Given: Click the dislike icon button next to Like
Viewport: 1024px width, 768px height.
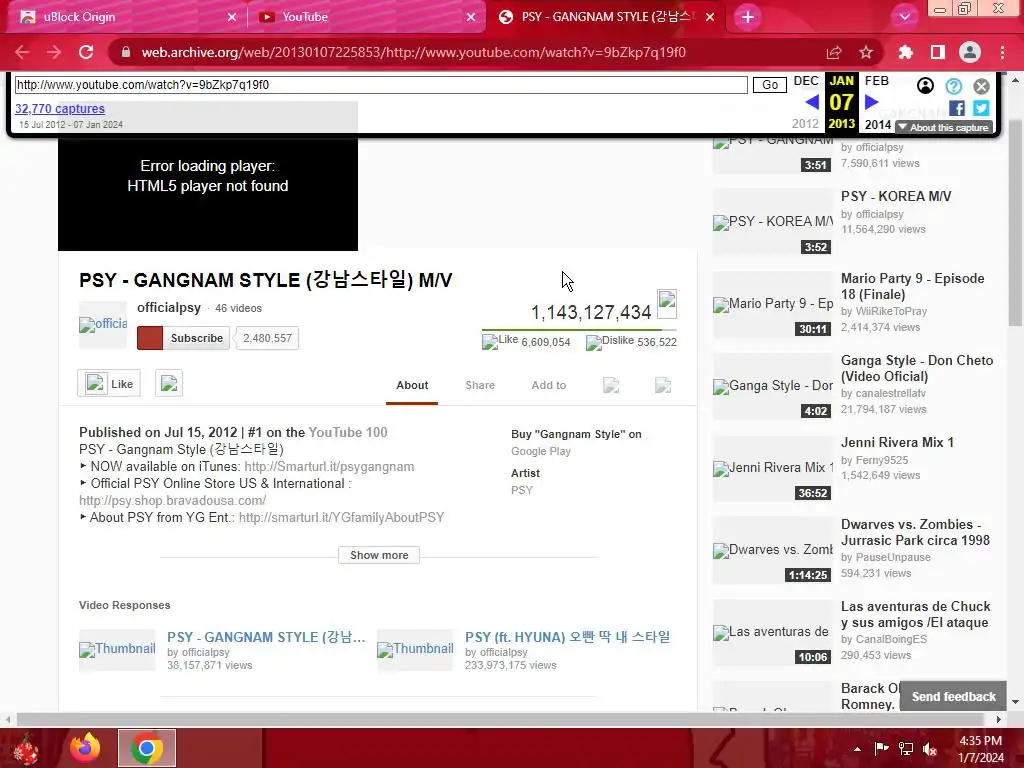Looking at the screenshot, I should pyautogui.click(x=168, y=383).
